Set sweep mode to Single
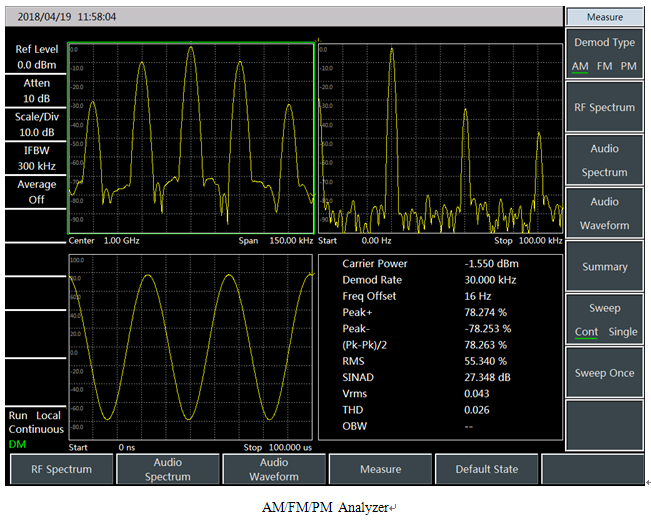Image resolution: width=651 pixels, height=521 pixels. pyautogui.click(x=622, y=332)
